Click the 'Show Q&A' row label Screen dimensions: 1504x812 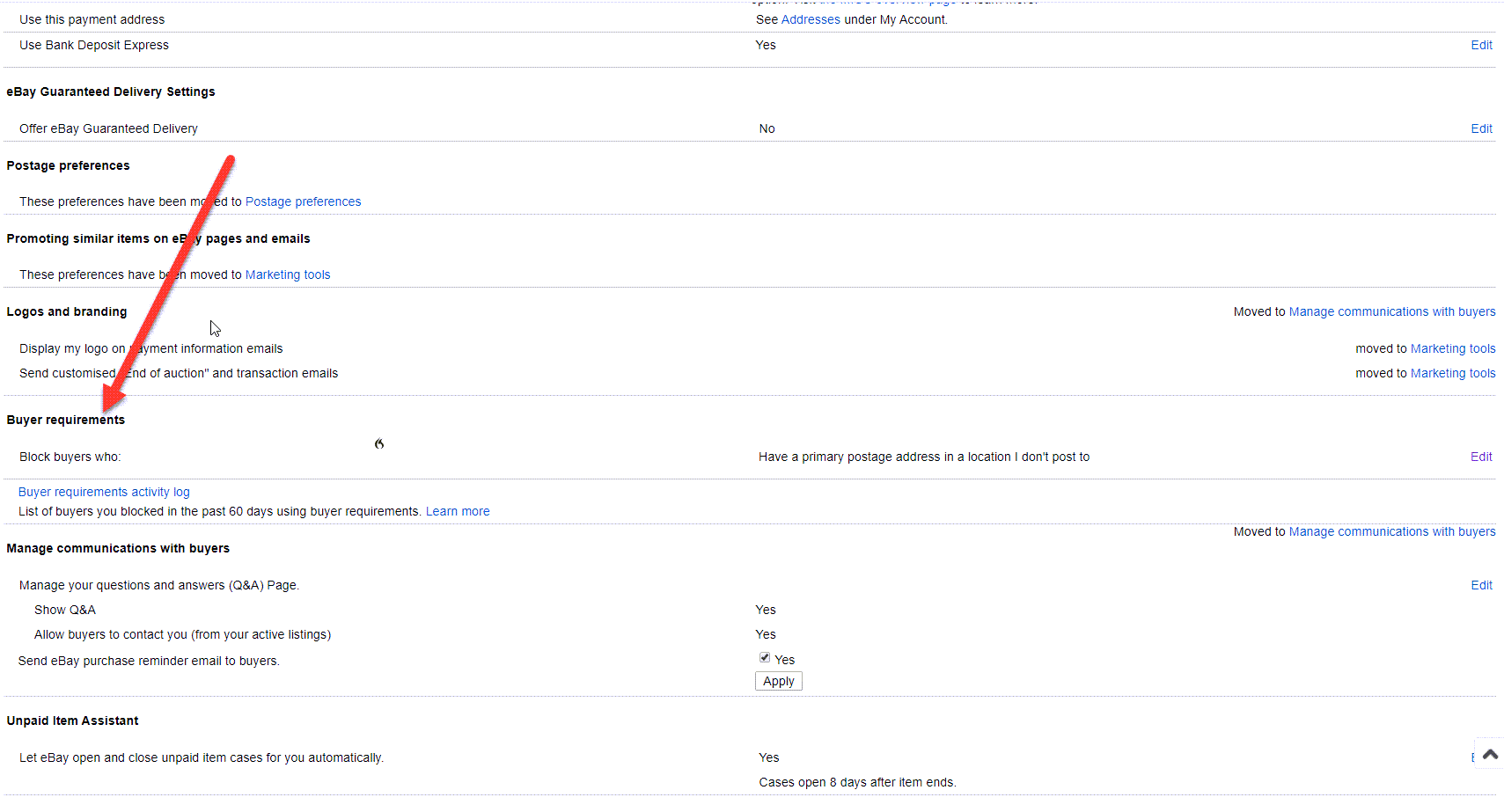65,610
